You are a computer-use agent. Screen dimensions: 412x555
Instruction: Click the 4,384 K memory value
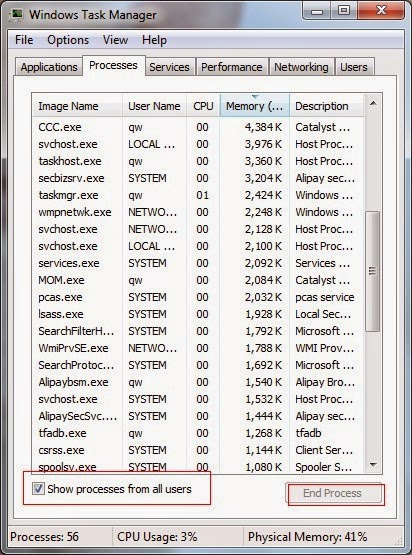(x=263, y=127)
